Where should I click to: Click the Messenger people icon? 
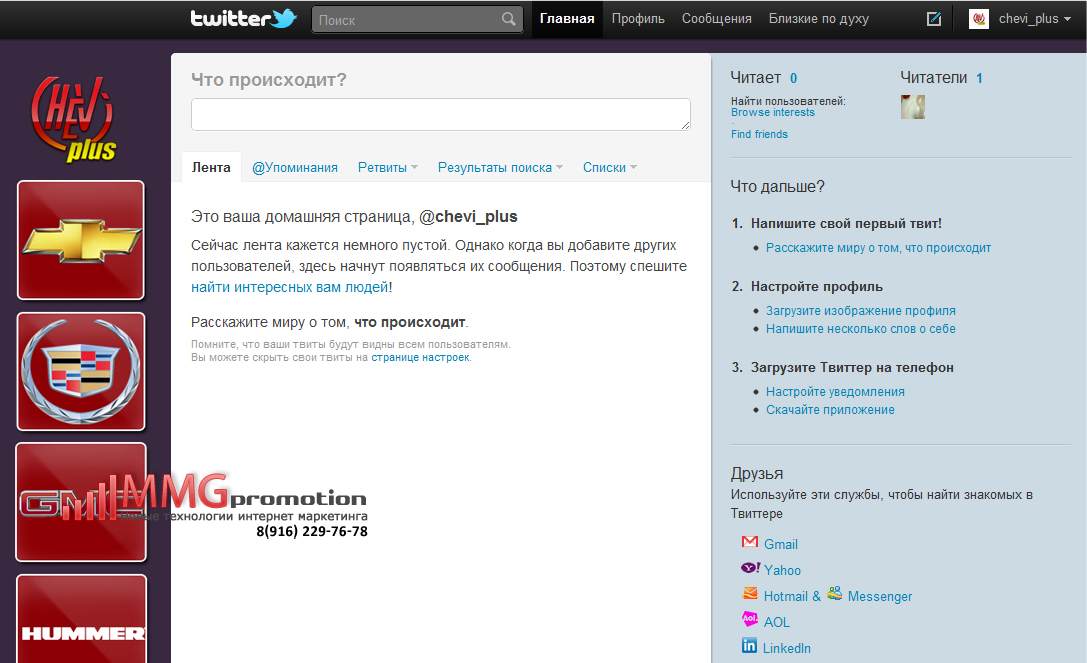click(x=835, y=594)
